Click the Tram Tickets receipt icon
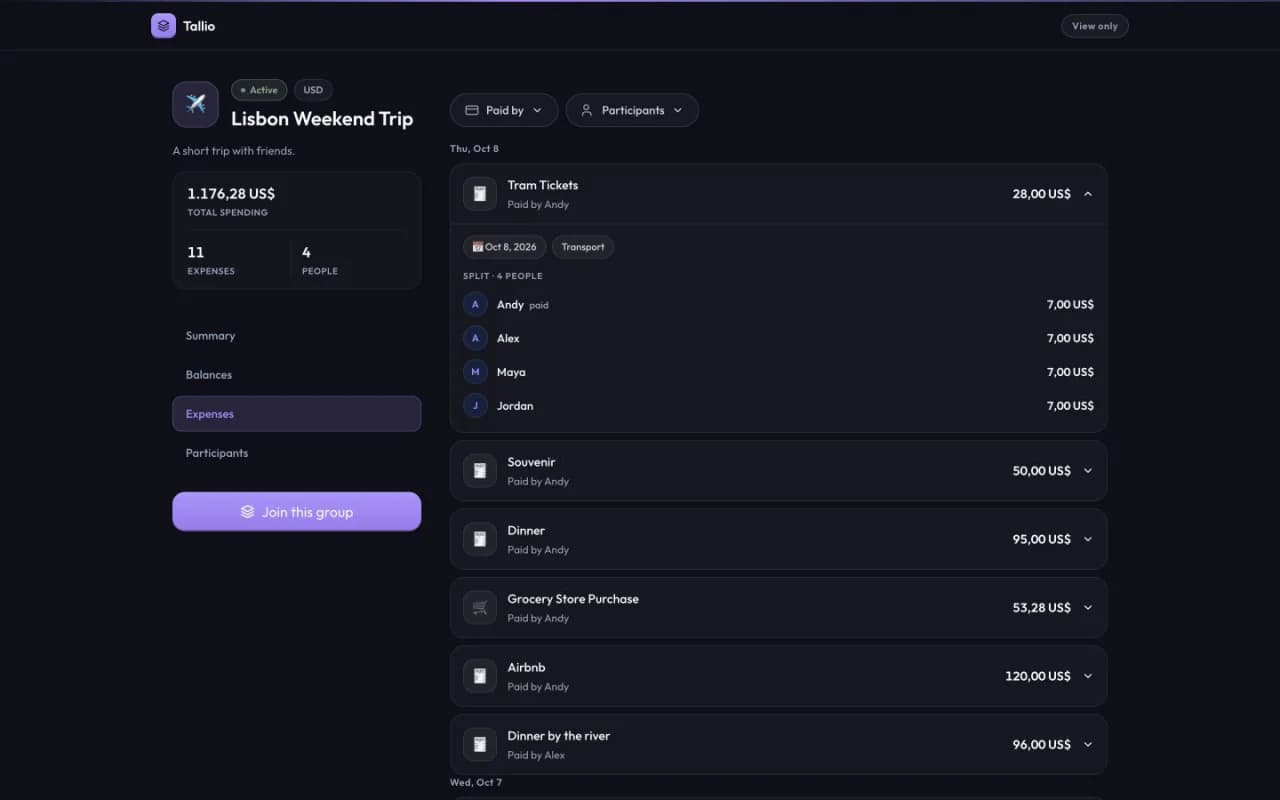1280x800 pixels. coord(480,194)
